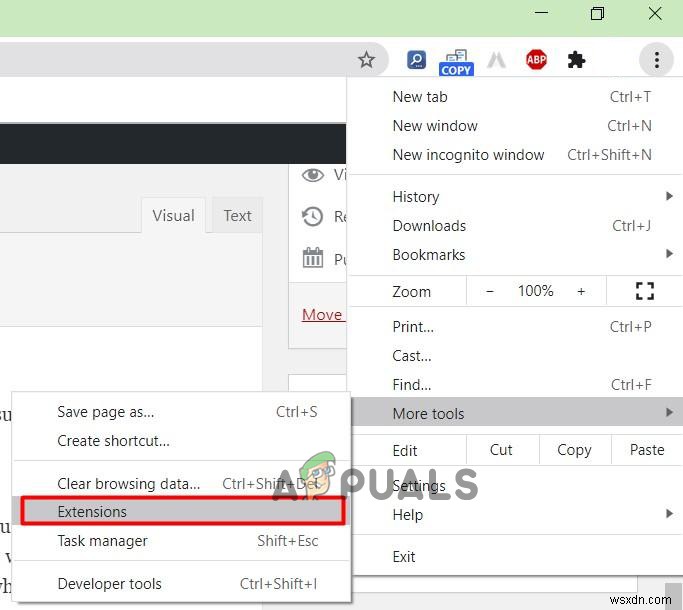
Task: Click Paste in the Edit row
Action: coord(647,450)
